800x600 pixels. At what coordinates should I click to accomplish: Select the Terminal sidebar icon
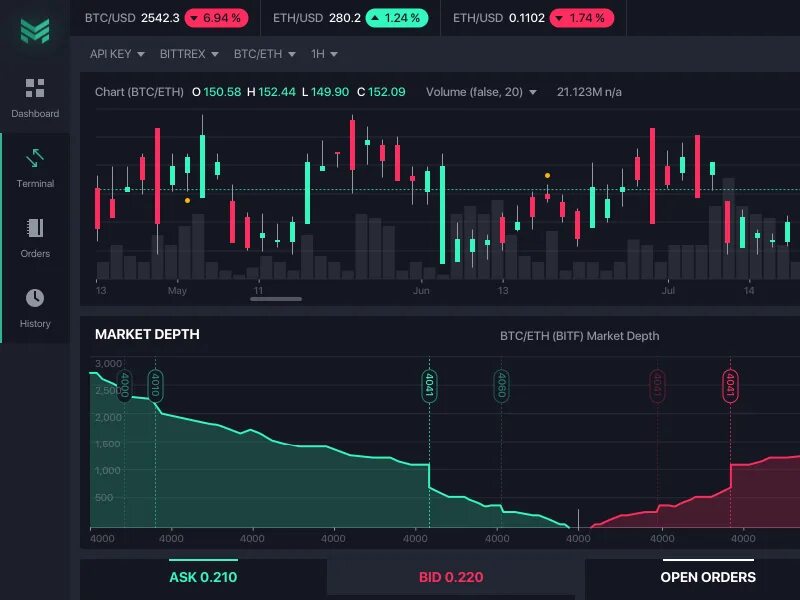35,166
